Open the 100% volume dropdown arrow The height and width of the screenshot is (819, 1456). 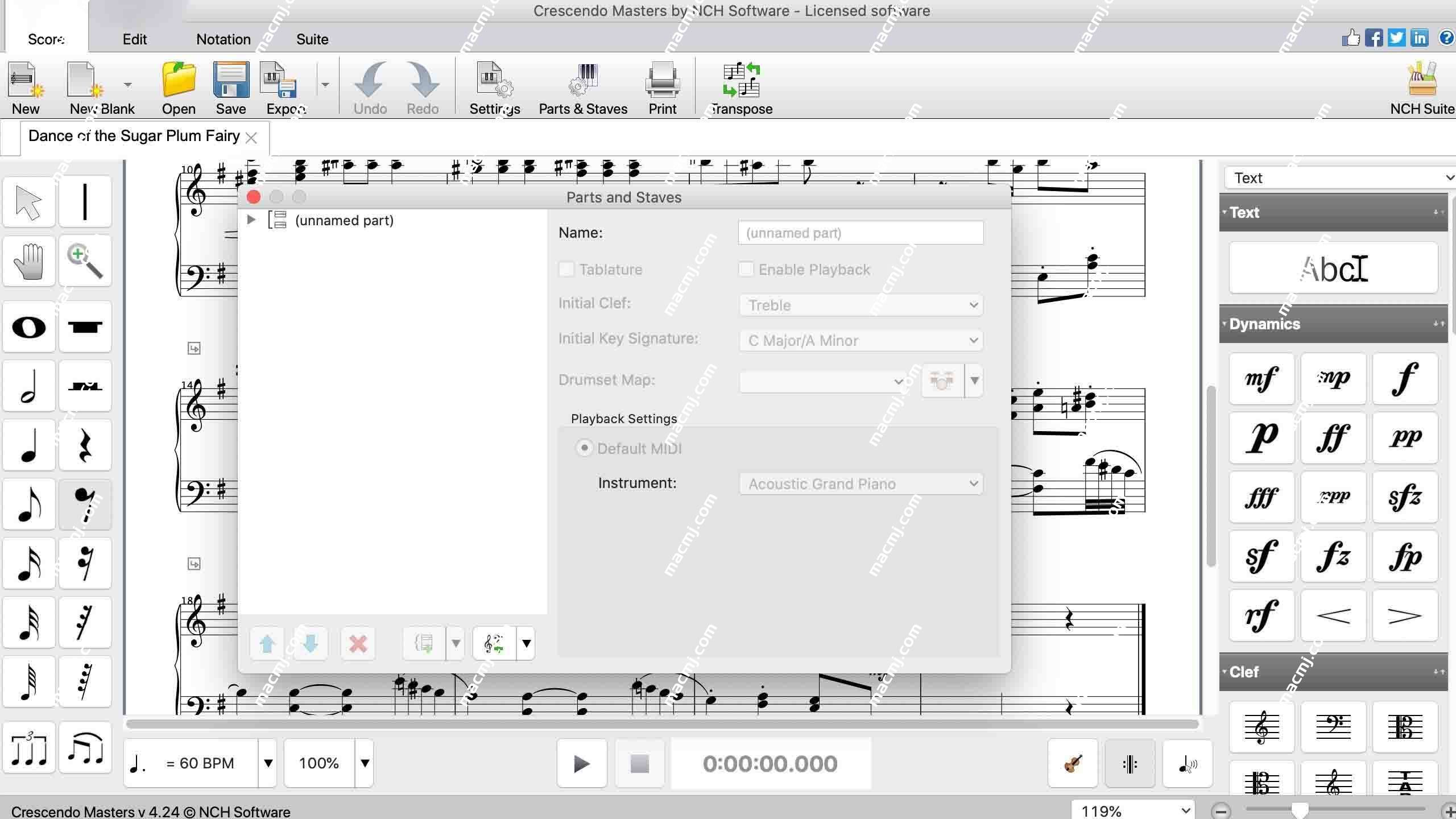[x=365, y=763]
